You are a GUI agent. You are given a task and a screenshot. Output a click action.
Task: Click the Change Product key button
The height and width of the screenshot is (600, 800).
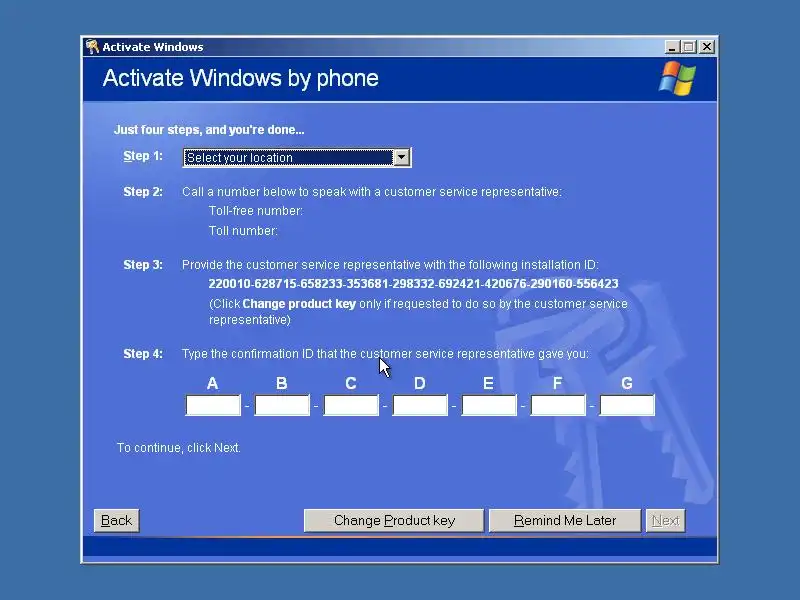394,520
